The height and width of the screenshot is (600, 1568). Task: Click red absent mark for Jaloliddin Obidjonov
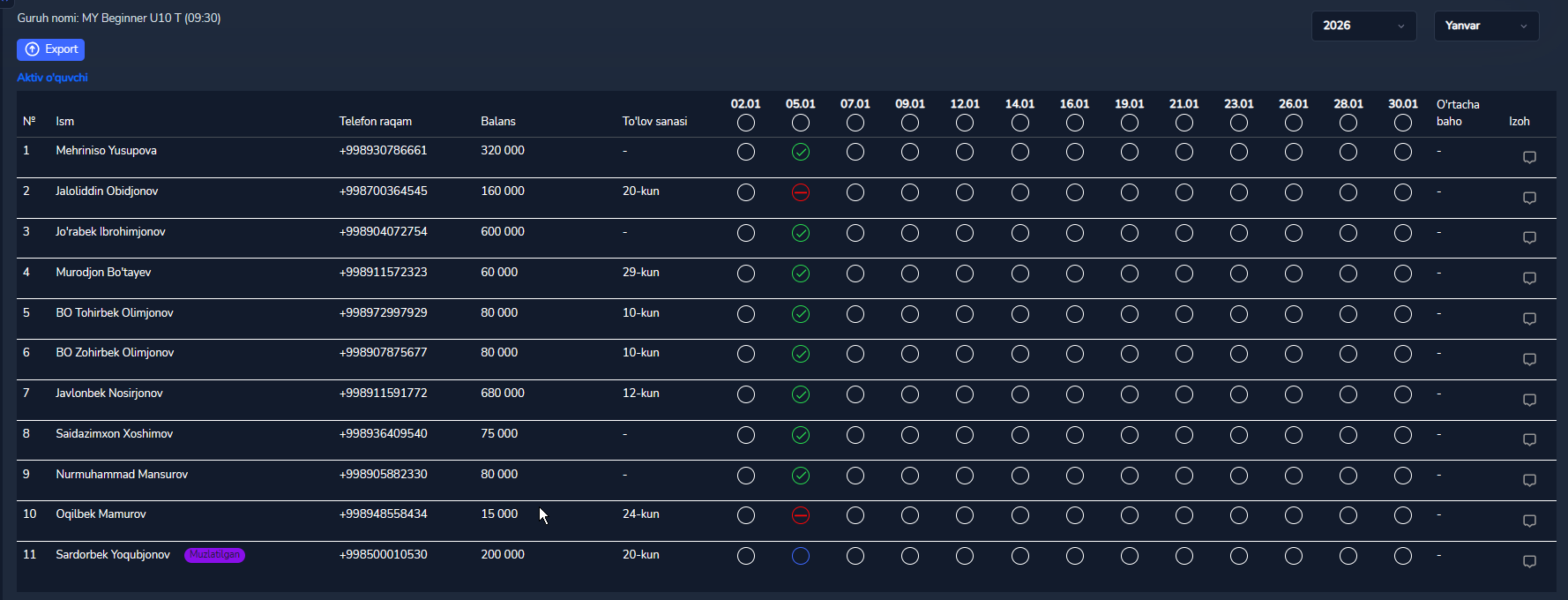[801, 192]
